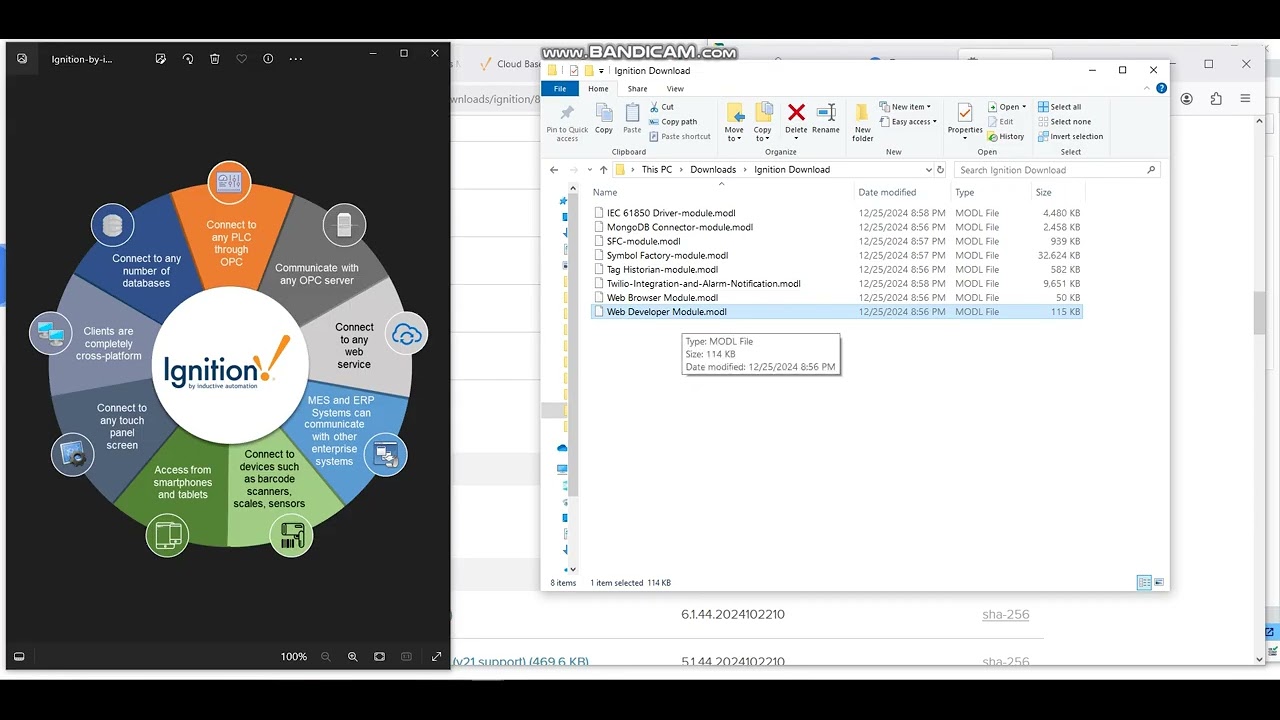Open Explorer Help question mark icon

[x=1161, y=89]
